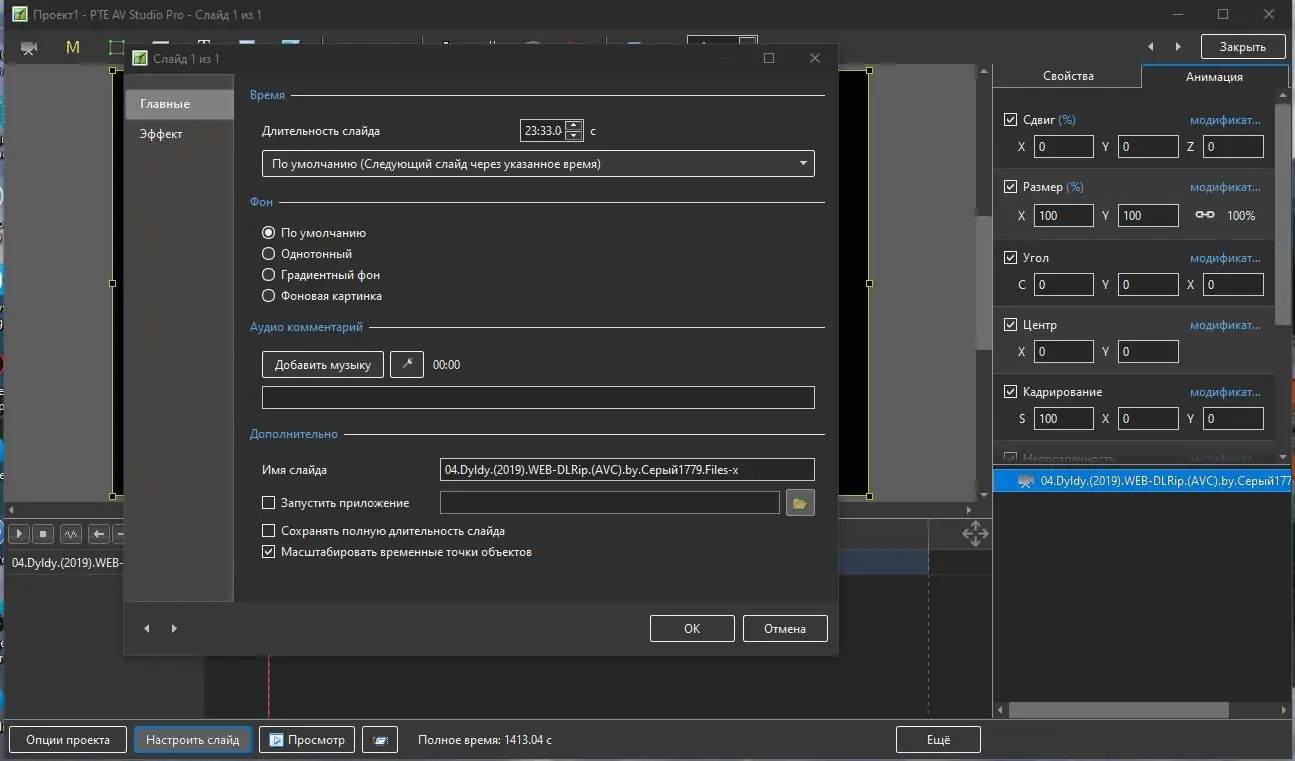Select the Градиентный фон radio button
This screenshot has width=1295, height=761.
point(268,274)
